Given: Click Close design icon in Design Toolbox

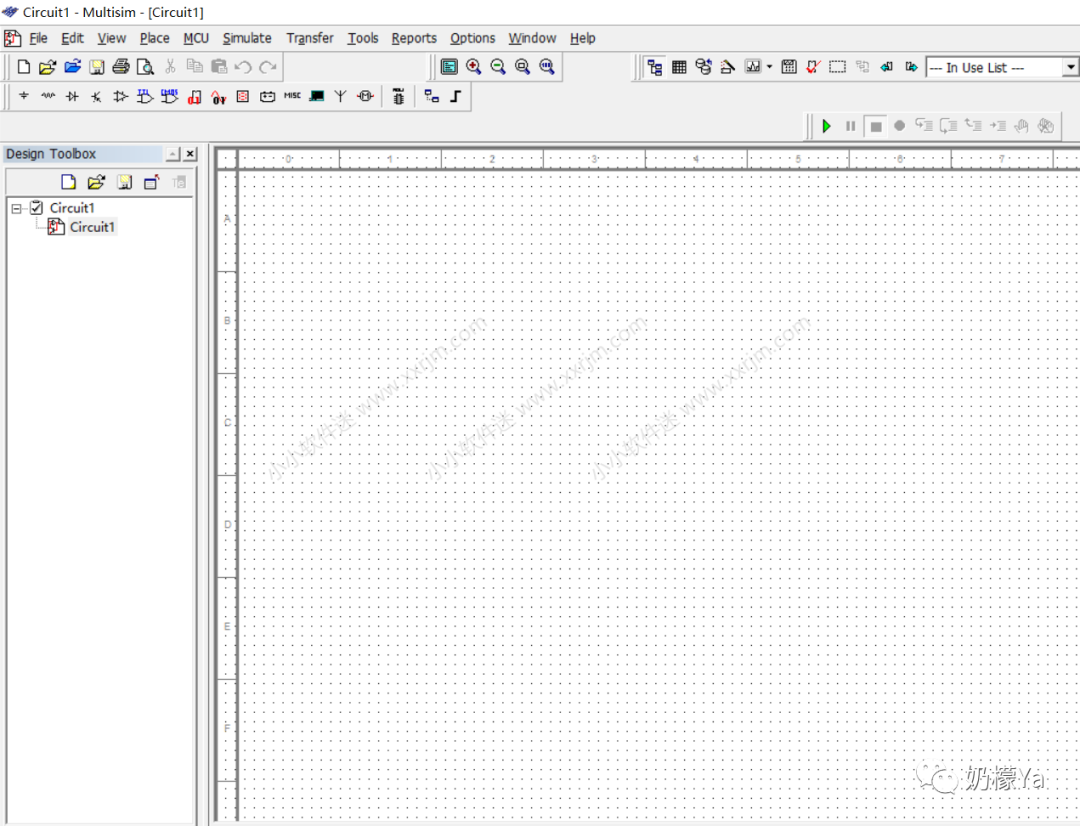Looking at the screenshot, I should (151, 182).
